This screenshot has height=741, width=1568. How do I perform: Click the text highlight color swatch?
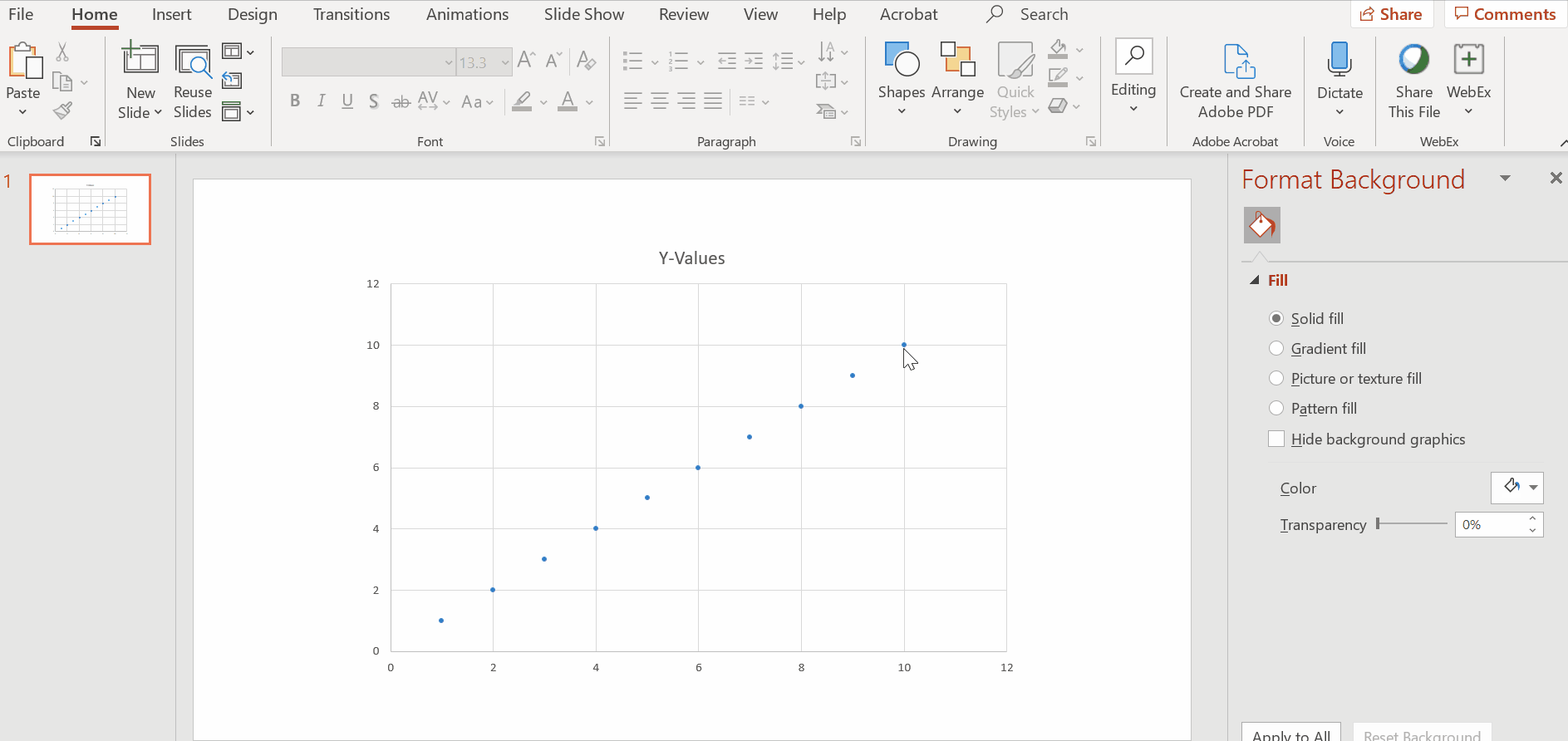522,101
